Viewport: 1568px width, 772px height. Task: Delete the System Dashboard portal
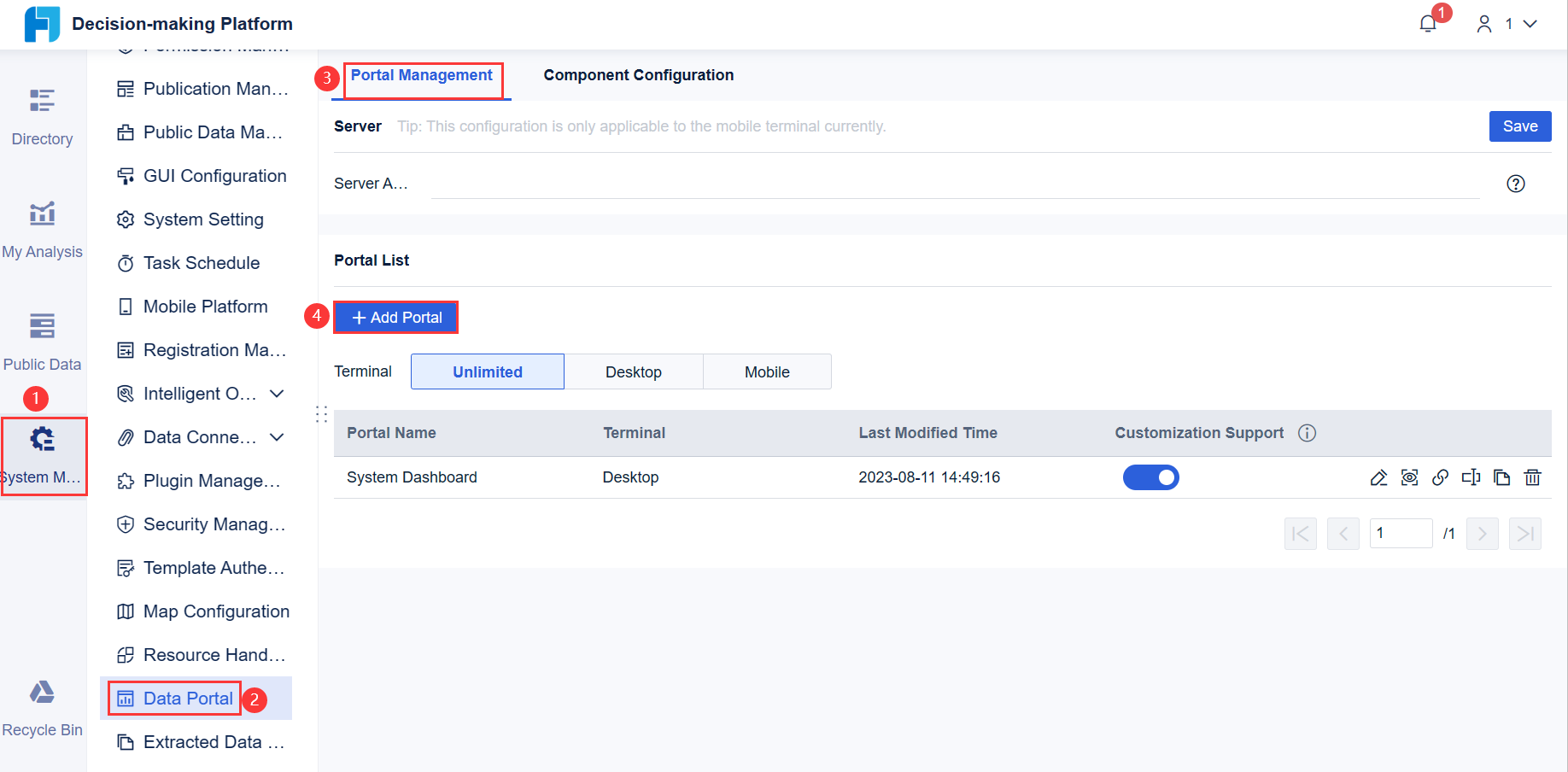[x=1533, y=477]
